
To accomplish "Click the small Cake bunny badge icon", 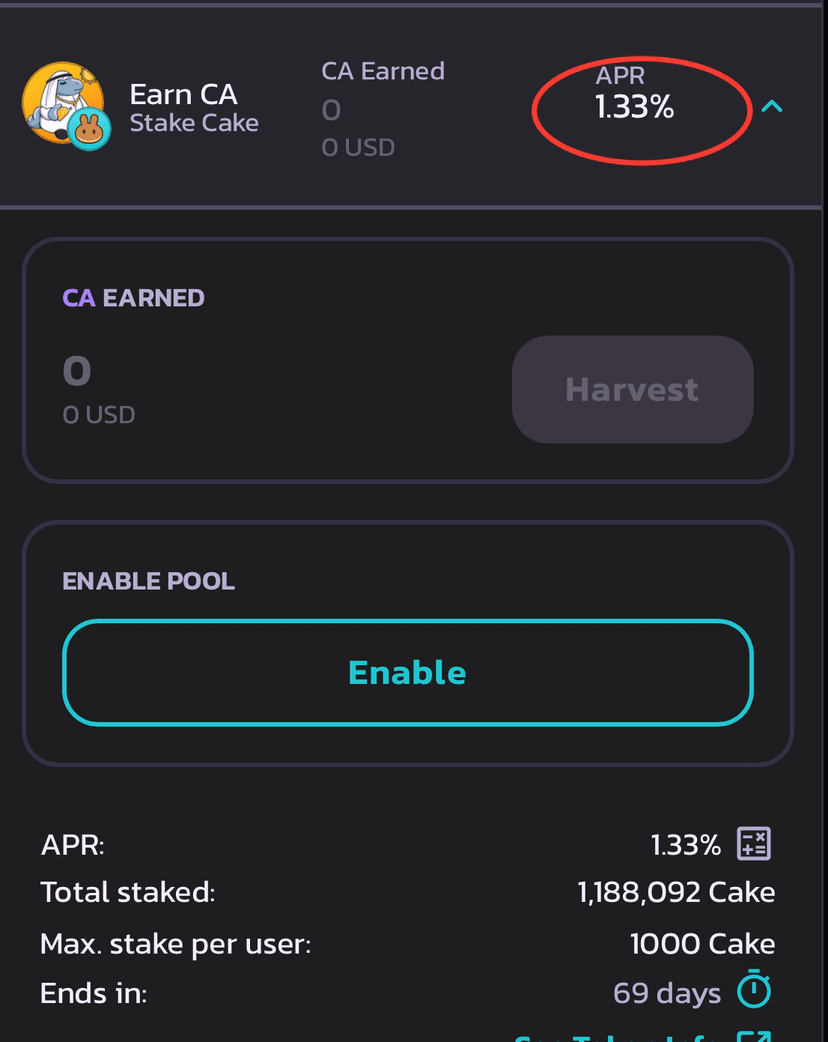I will pyautogui.click(x=90, y=130).
